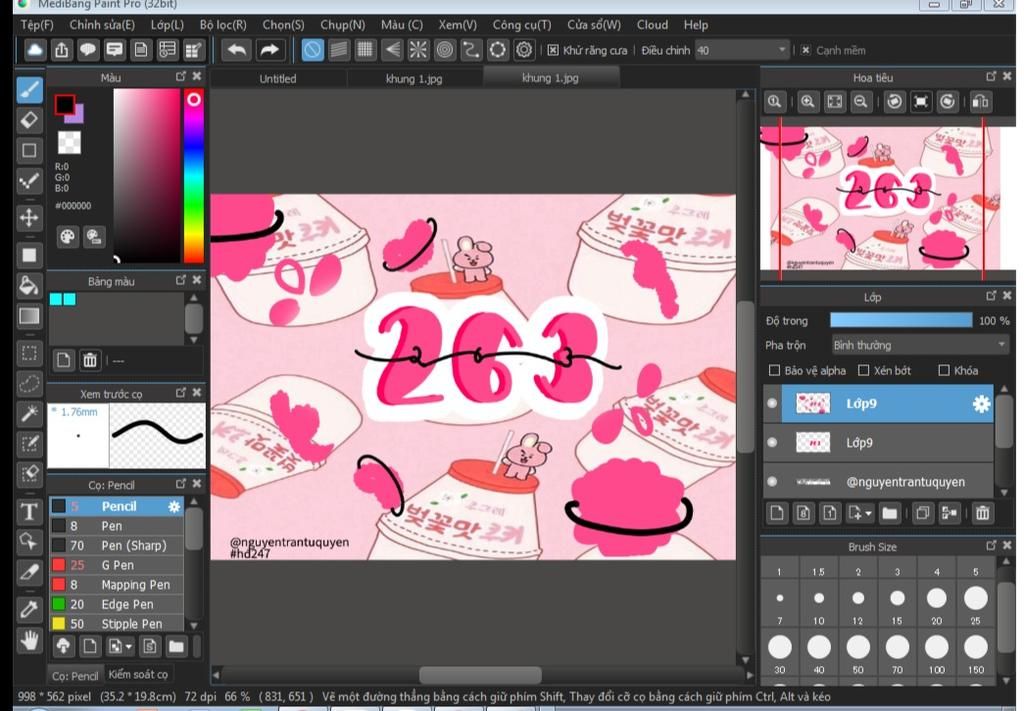1024x711 pixels.
Task: Click the Undo arrow in the toolbar
Action: click(236, 50)
